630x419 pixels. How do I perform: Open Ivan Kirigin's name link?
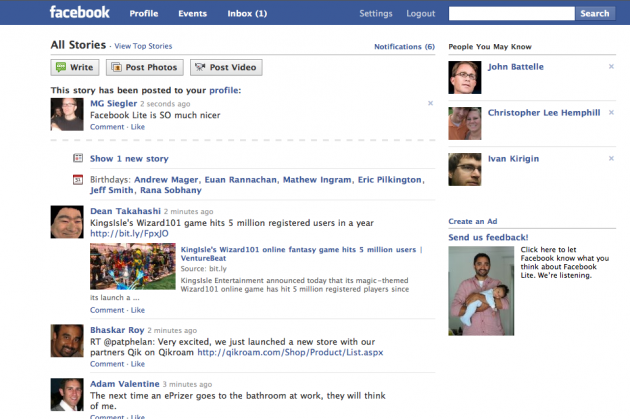click(513, 159)
